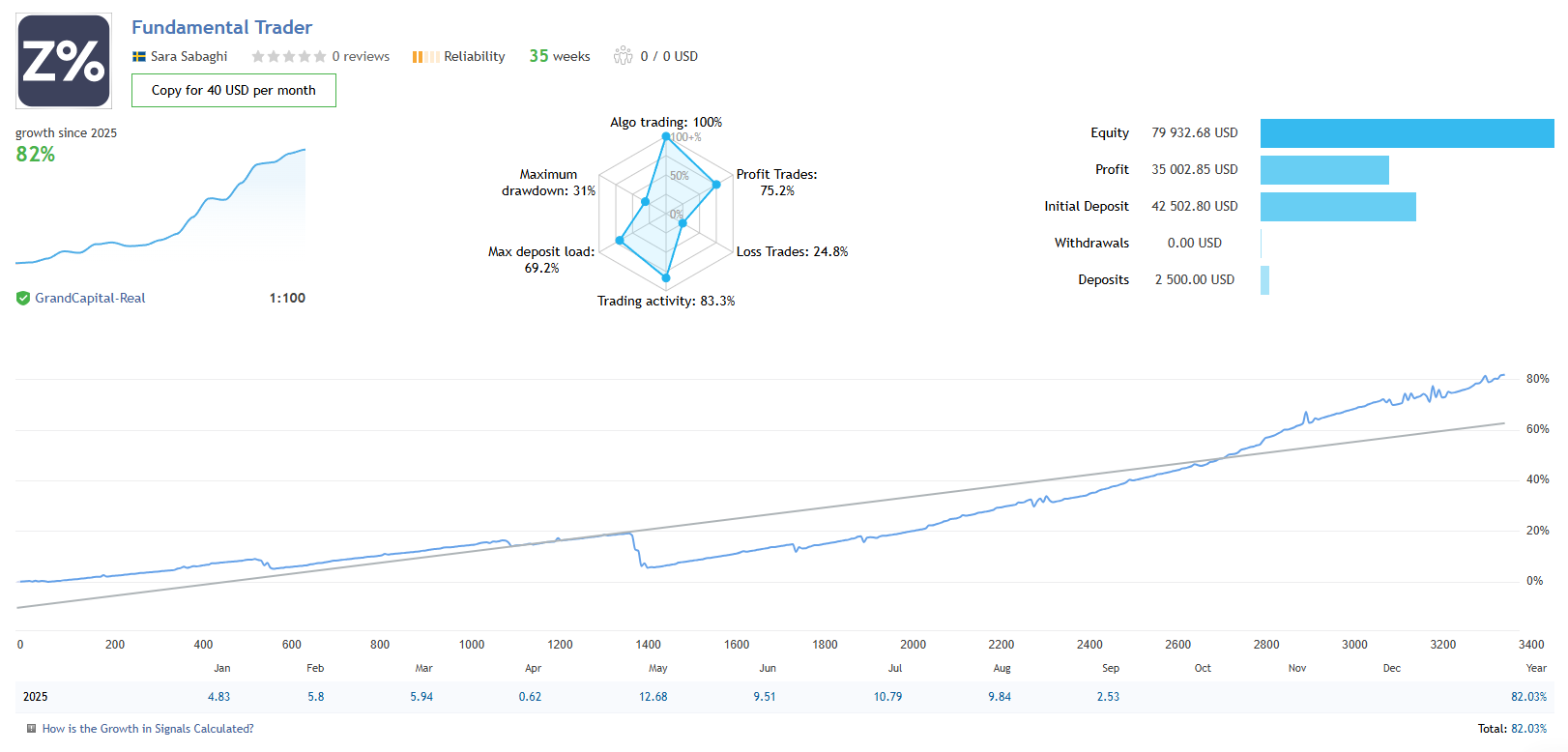This screenshot has width=1568, height=752.
Task: Click the Z% signal logo
Action: [64, 61]
